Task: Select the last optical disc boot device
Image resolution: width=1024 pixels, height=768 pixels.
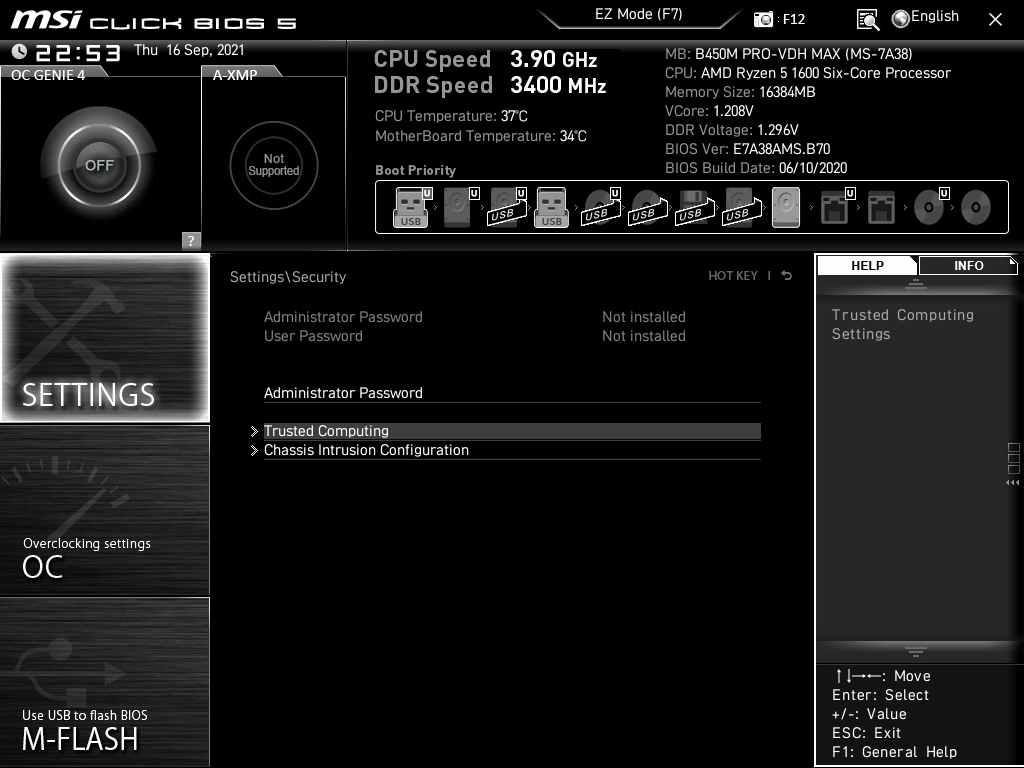Action: (x=975, y=208)
